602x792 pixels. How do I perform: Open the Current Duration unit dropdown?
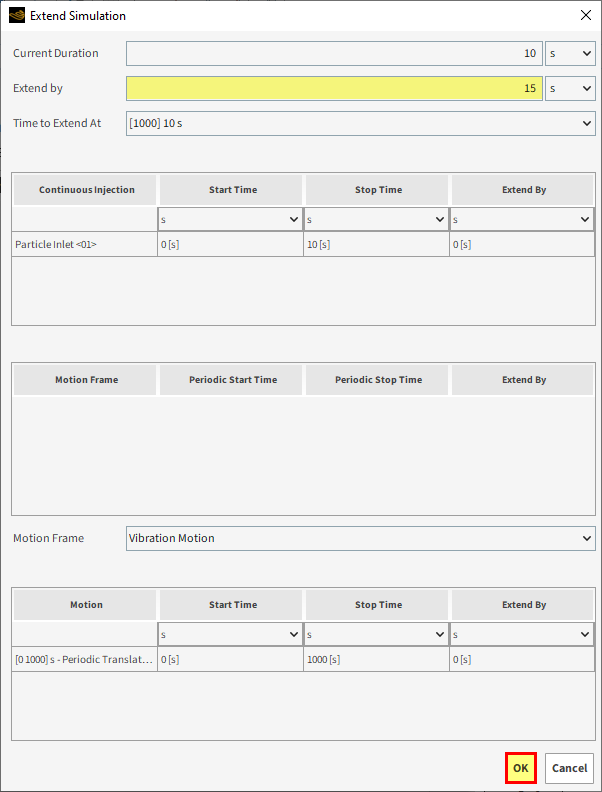pos(570,54)
